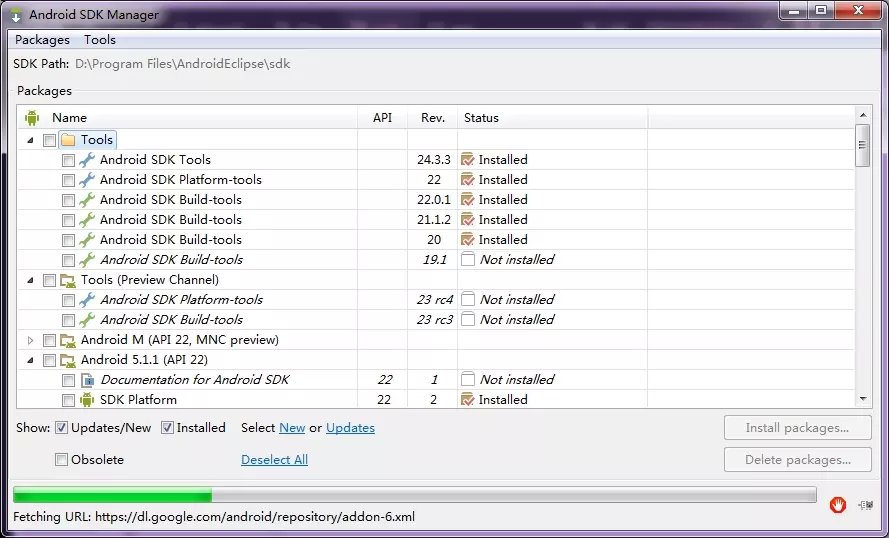Open the log window icon at bottom right
Screen dimensions: 889x538
tap(865, 505)
